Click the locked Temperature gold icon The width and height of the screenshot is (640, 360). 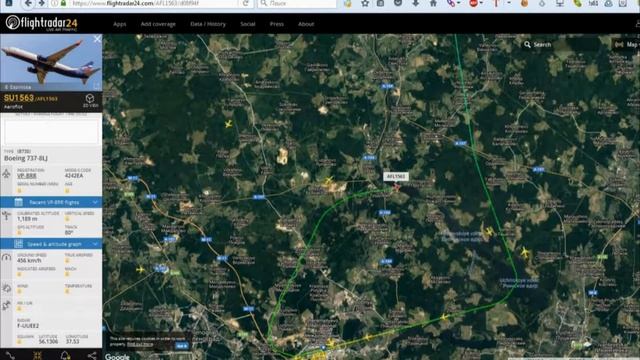67,291
